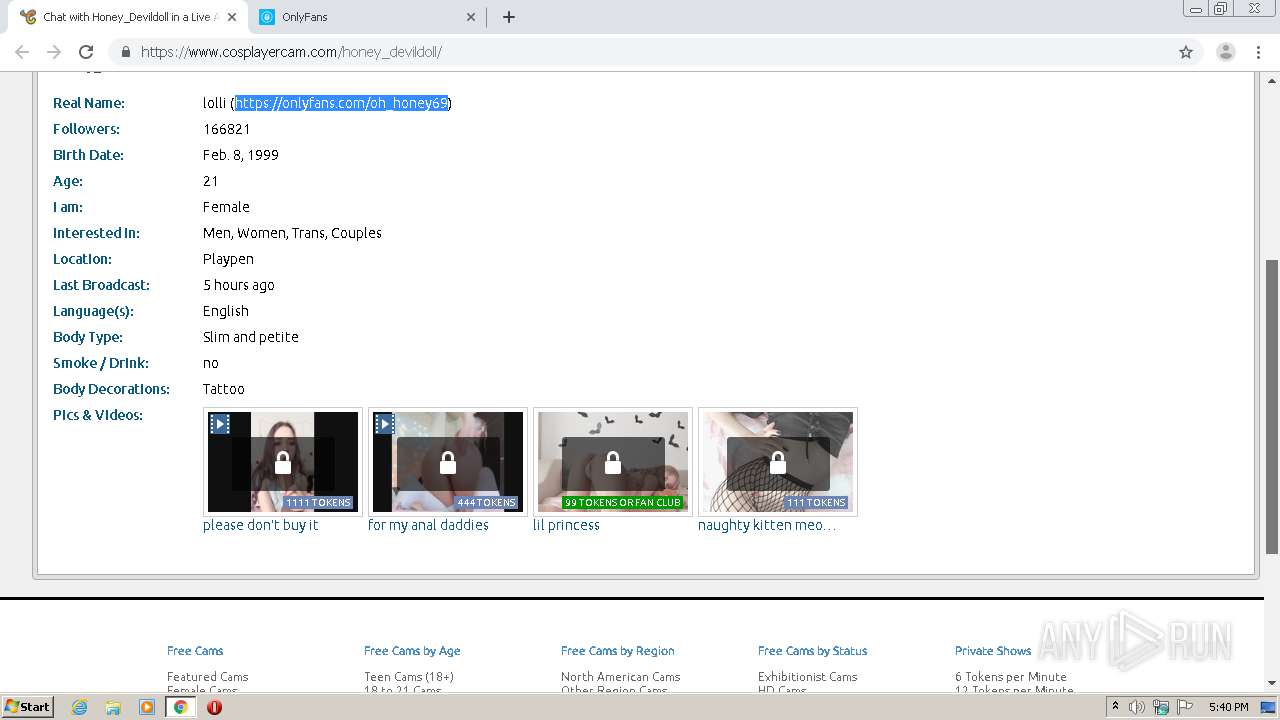Open the highlighted onlyfans.com profile link

tap(342, 103)
